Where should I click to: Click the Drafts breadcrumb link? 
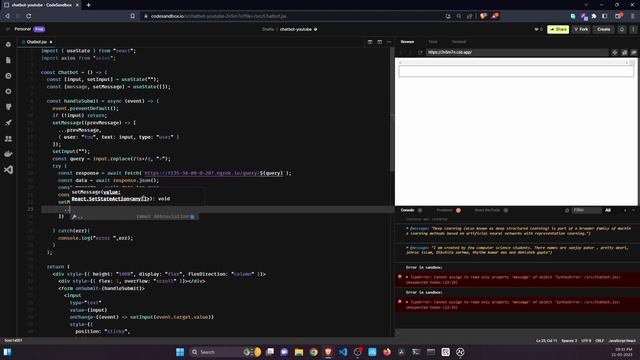[x=268, y=29]
